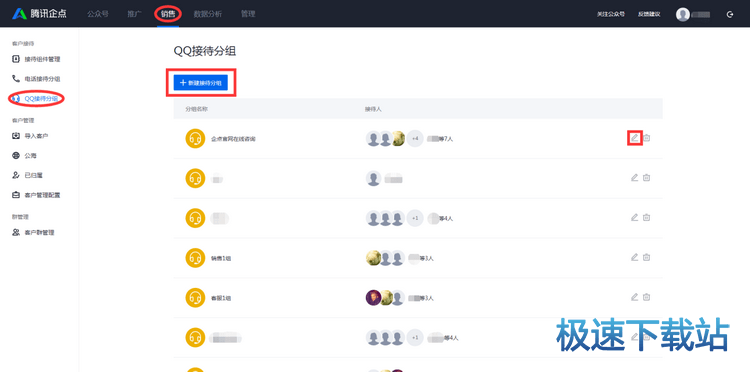
Task: Delete the 客服1组 group
Action: [x=646, y=296]
